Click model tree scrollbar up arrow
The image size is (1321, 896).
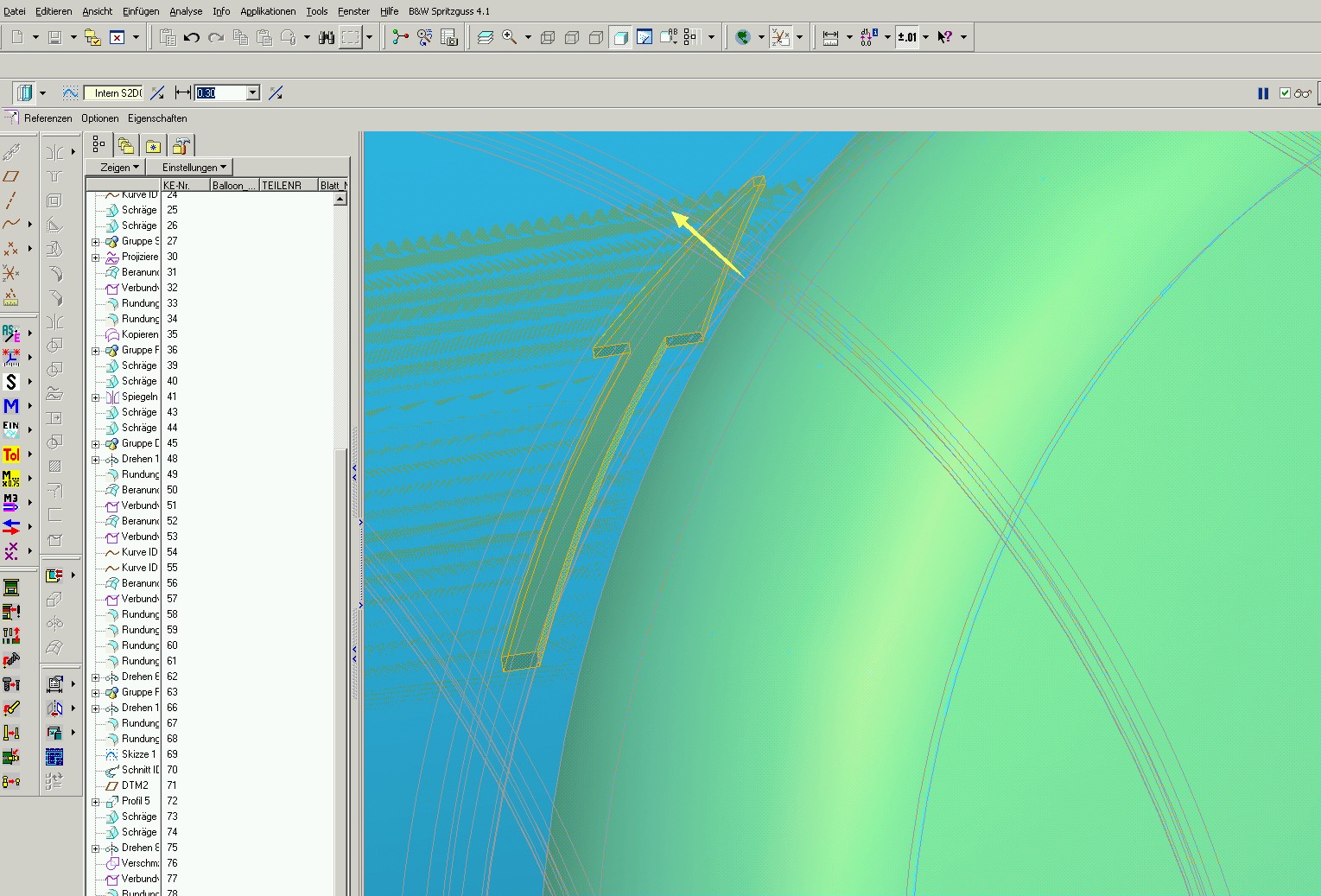(340, 199)
